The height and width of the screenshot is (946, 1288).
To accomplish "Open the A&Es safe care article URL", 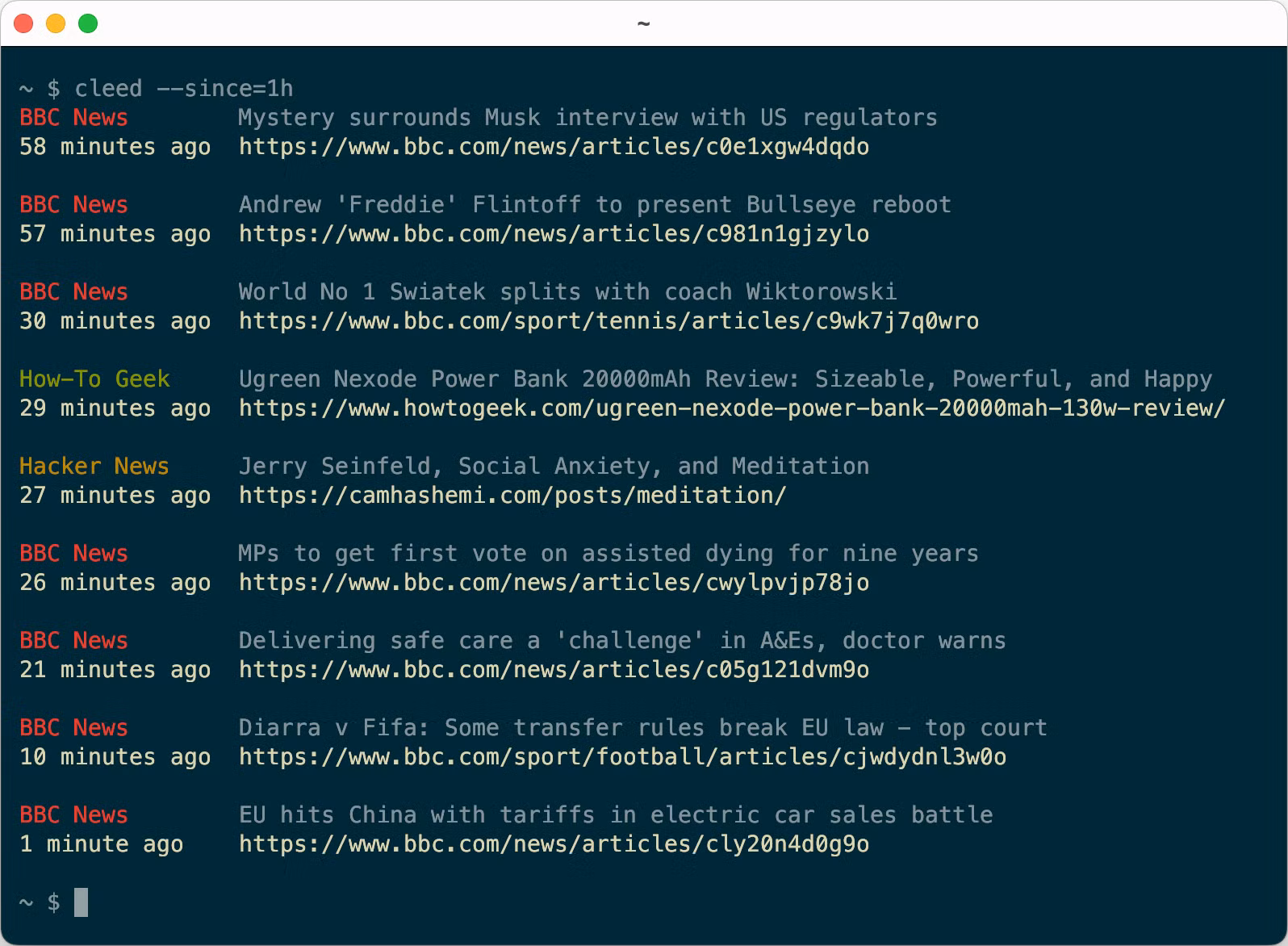I will pyautogui.click(x=554, y=670).
